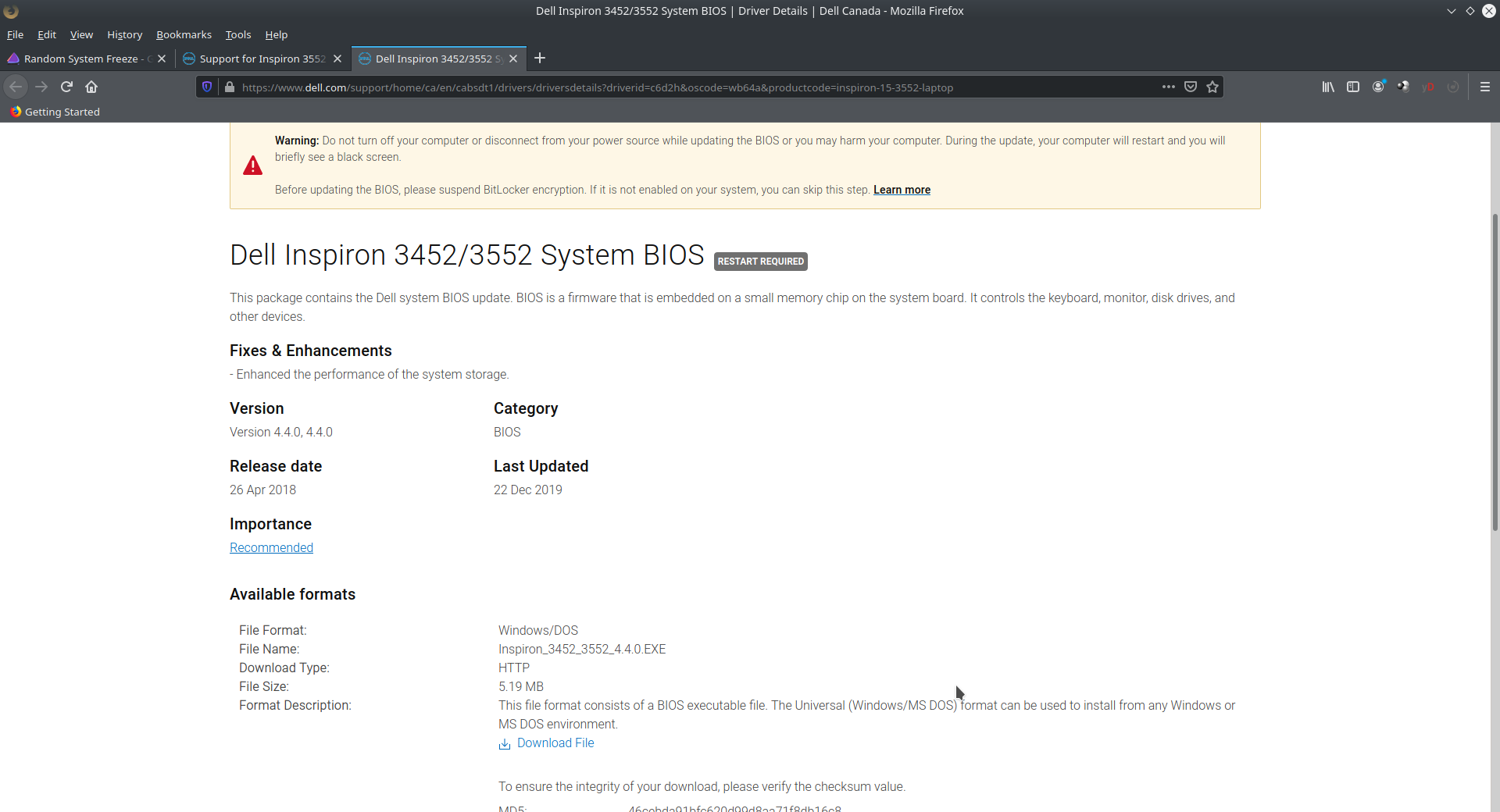The width and height of the screenshot is (1500, 812).
Task: Open the History menu
Action: click(124, 34)
